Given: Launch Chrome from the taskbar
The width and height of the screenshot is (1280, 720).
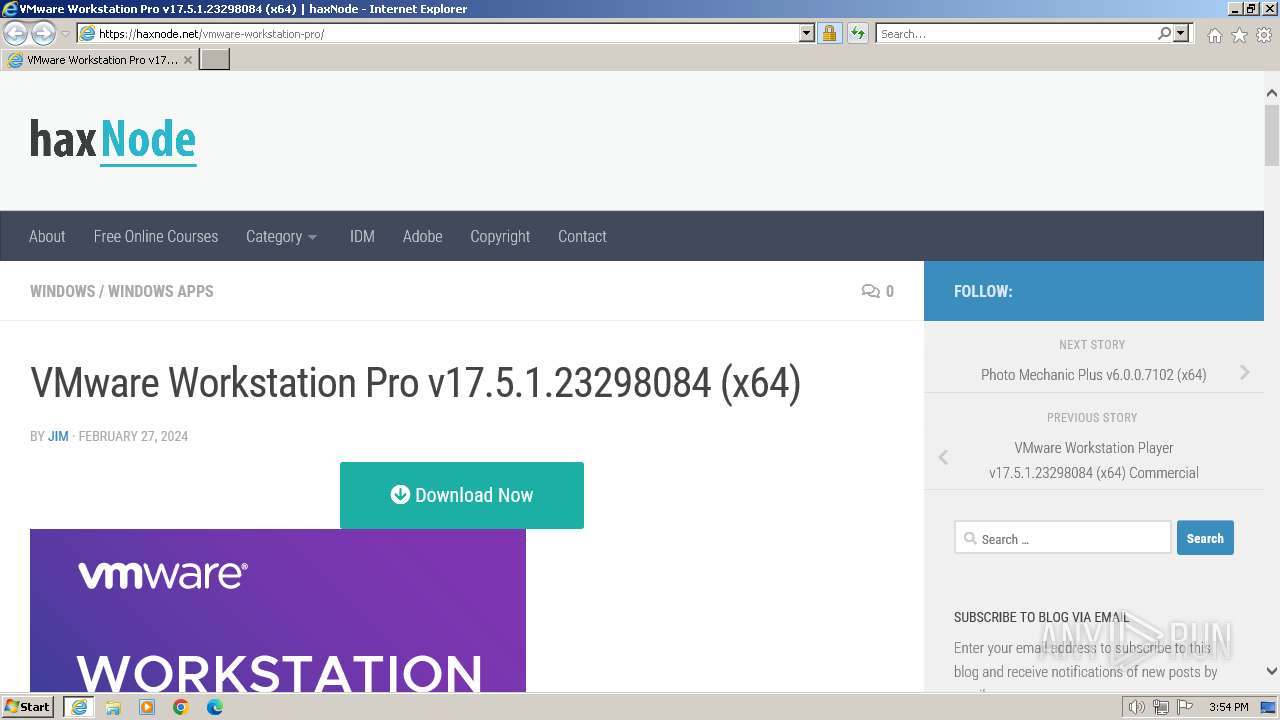Looking at the screenshot, I should coord(181,707).
